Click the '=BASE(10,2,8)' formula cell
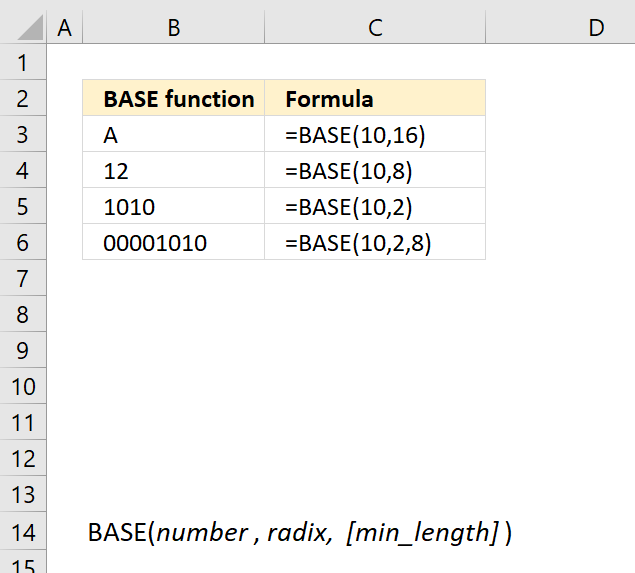Image resolution: width=635 pixels, height=573 pixels. point(375,242)
